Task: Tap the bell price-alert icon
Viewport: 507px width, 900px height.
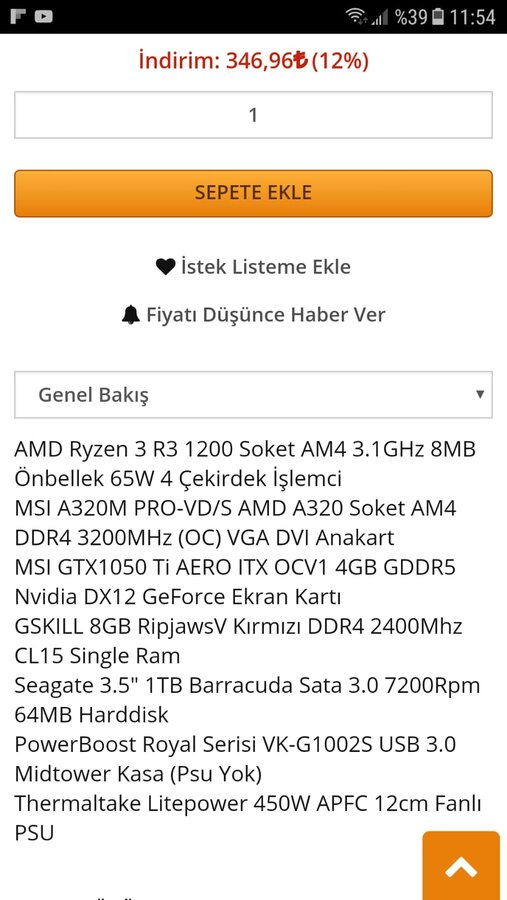Action: 131,315
